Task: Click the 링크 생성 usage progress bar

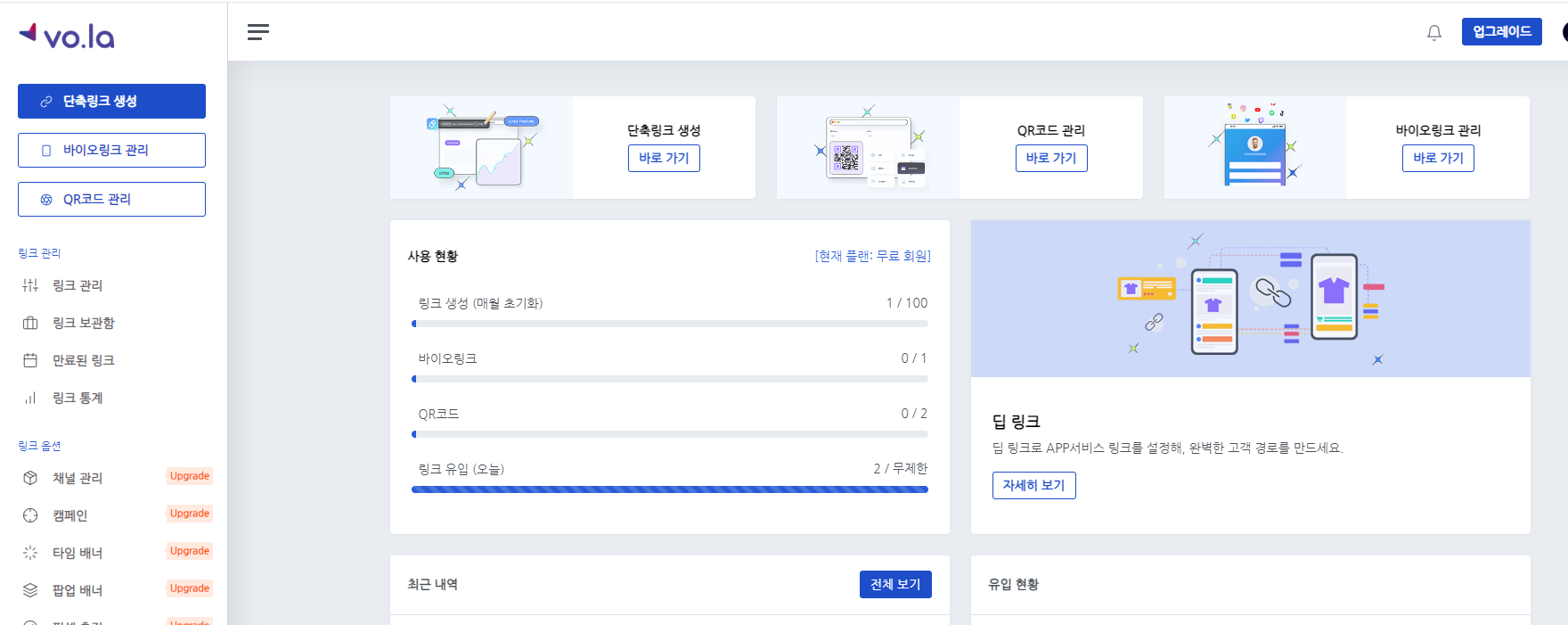Action: [670, 324]
